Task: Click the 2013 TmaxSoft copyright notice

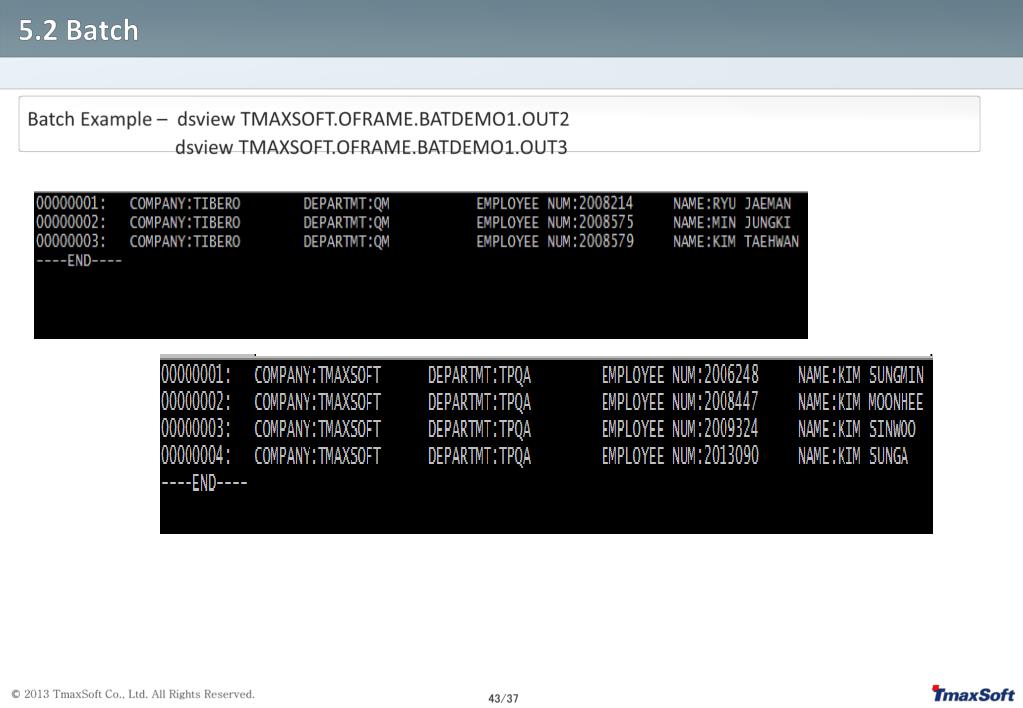Action: 133,694
